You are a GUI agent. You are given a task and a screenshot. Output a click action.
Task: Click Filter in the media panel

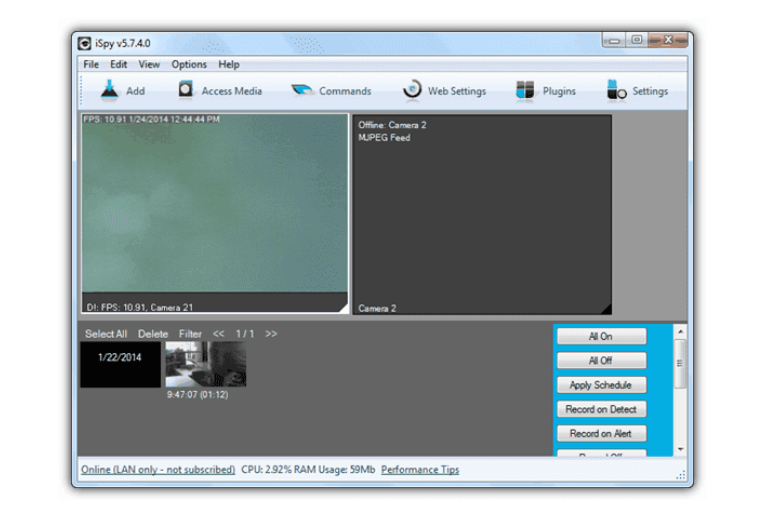click(190, 334)
